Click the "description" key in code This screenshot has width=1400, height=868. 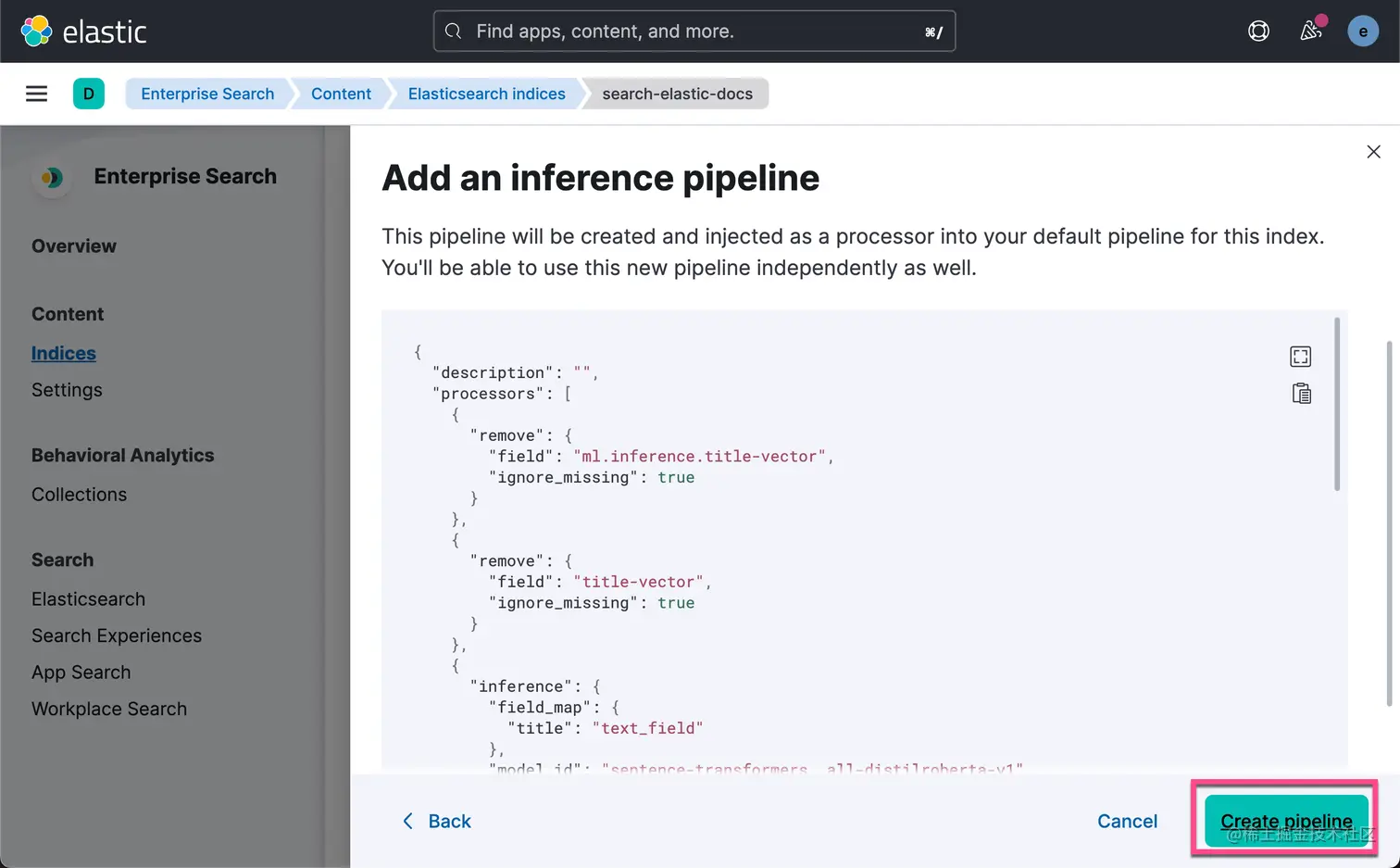click(493, 372)
